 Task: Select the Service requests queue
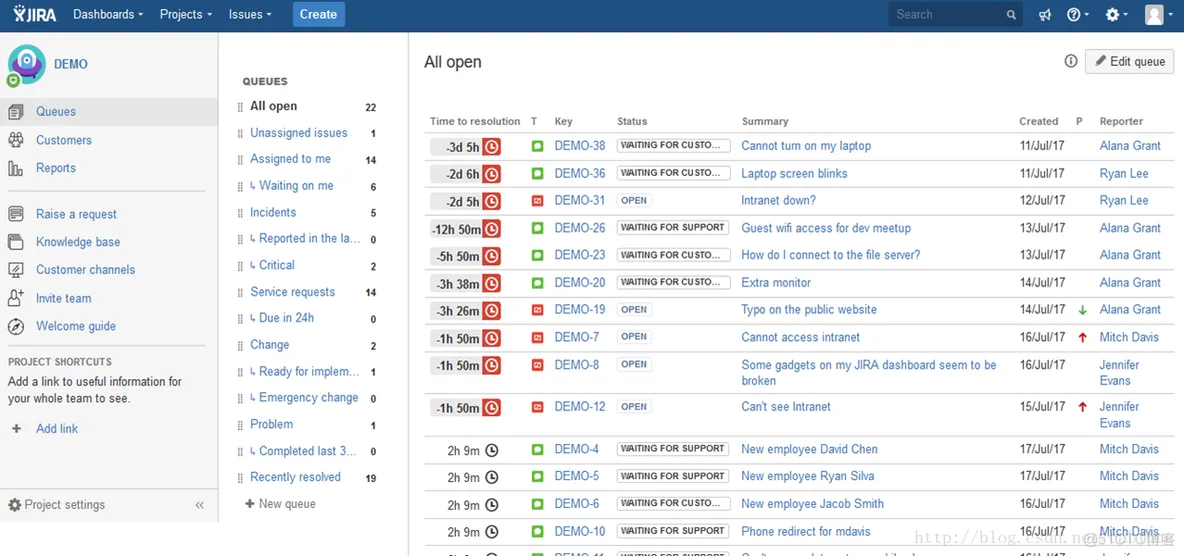coord(292,292)
